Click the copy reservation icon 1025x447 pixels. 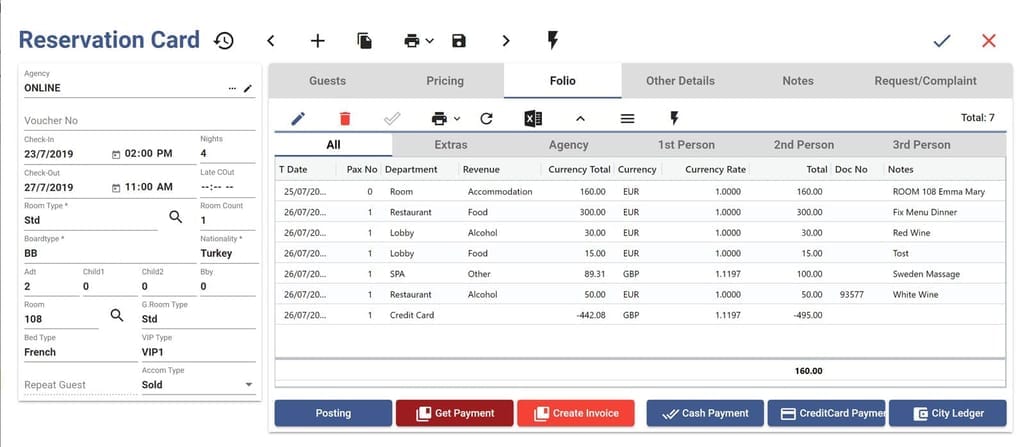pyautogui.click(x=364, y=41)
